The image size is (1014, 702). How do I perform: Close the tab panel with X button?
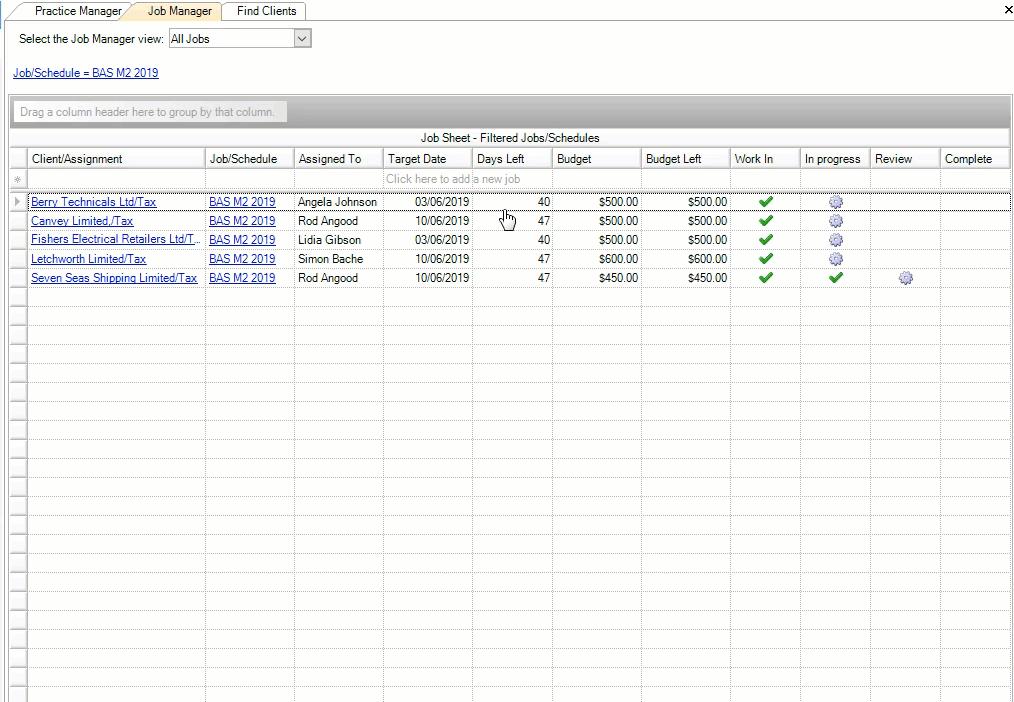click(1006, 9)
